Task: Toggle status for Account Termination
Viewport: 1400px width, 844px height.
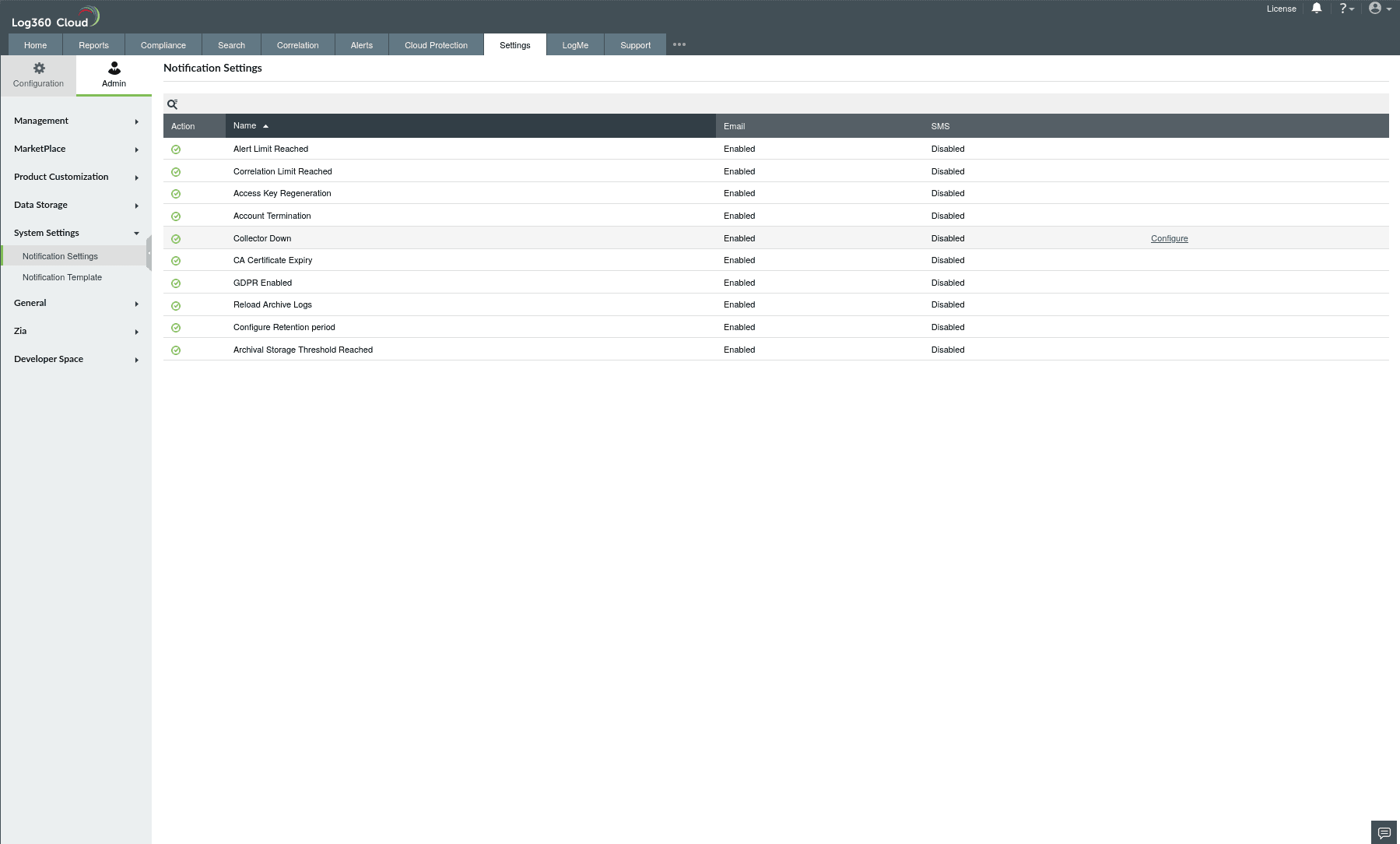Action: point(176,216)
